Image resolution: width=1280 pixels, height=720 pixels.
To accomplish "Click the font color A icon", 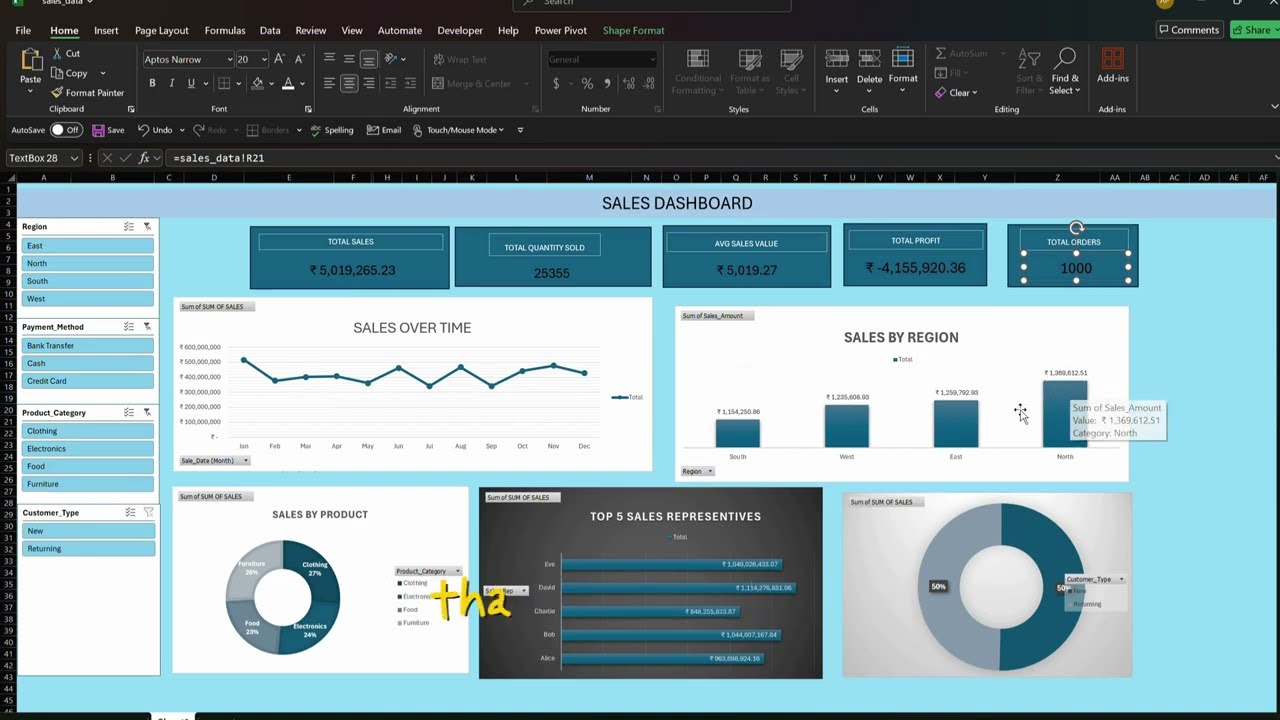I will (288, 83).
